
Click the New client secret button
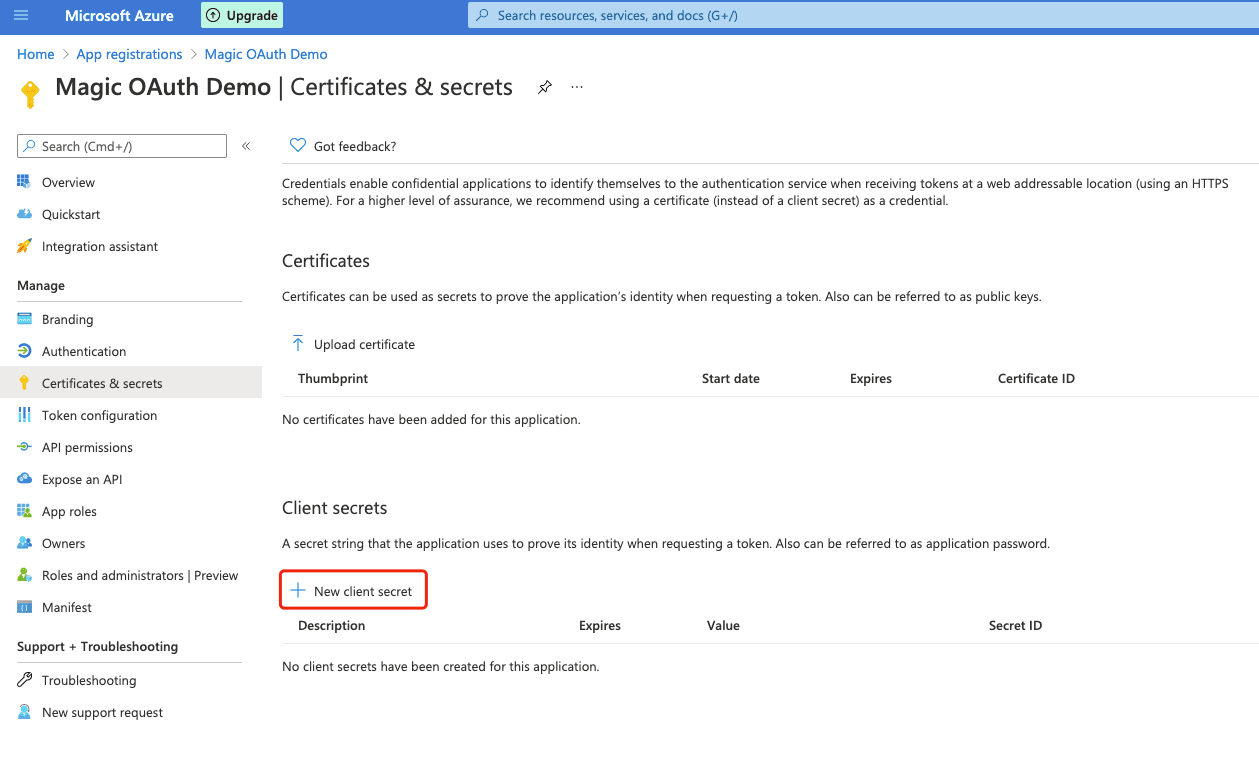coord(353,591)
